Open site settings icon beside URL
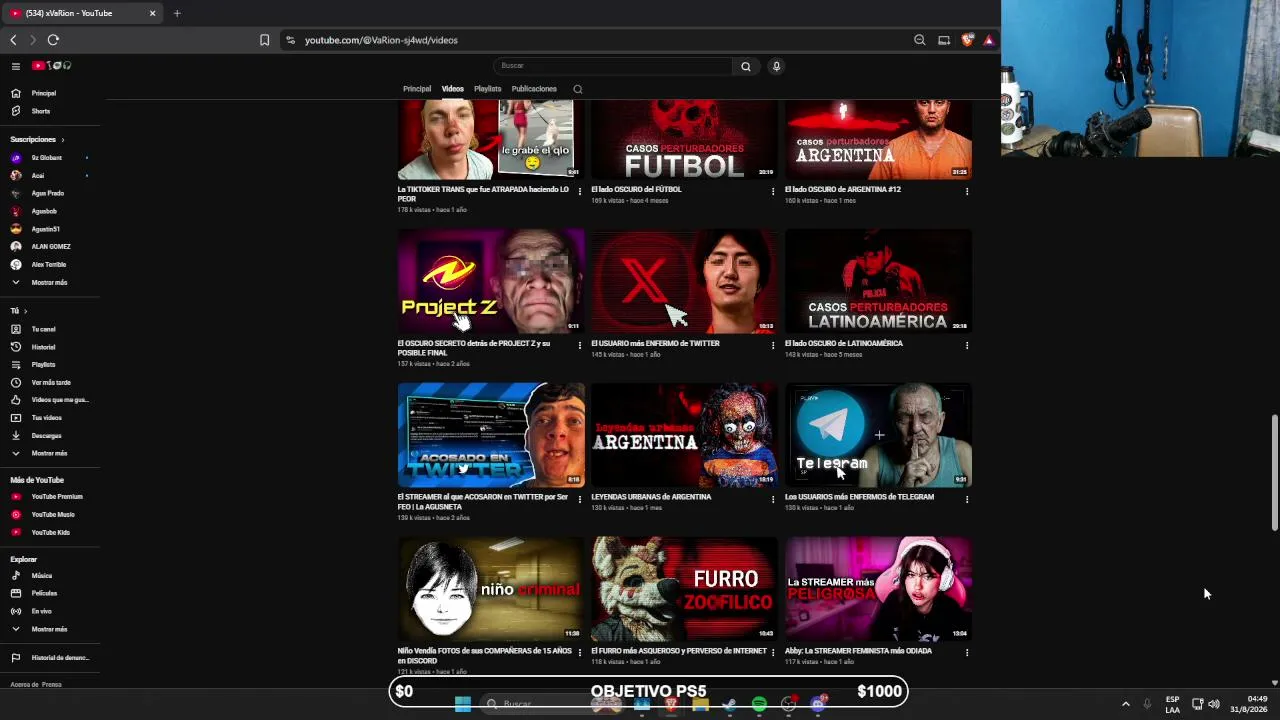The height and width of the screenshot is (720, 1280). tap(290, 40)
